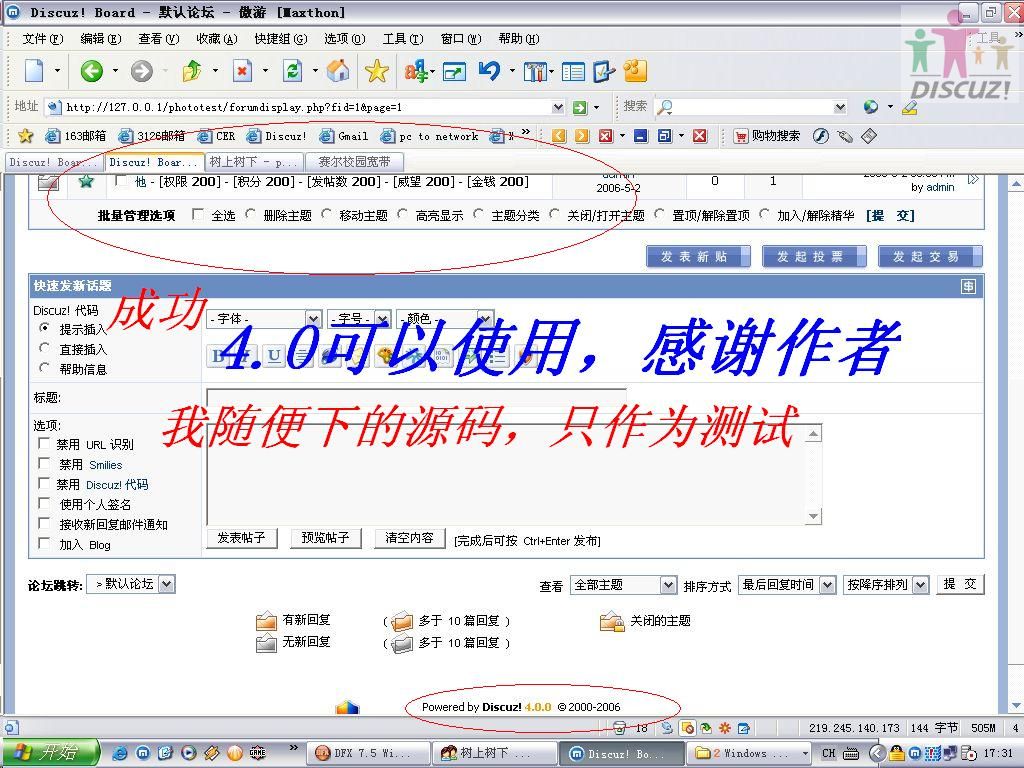Open the 收藏 menu
The image size is (1024, 768).
pos(217,39)
